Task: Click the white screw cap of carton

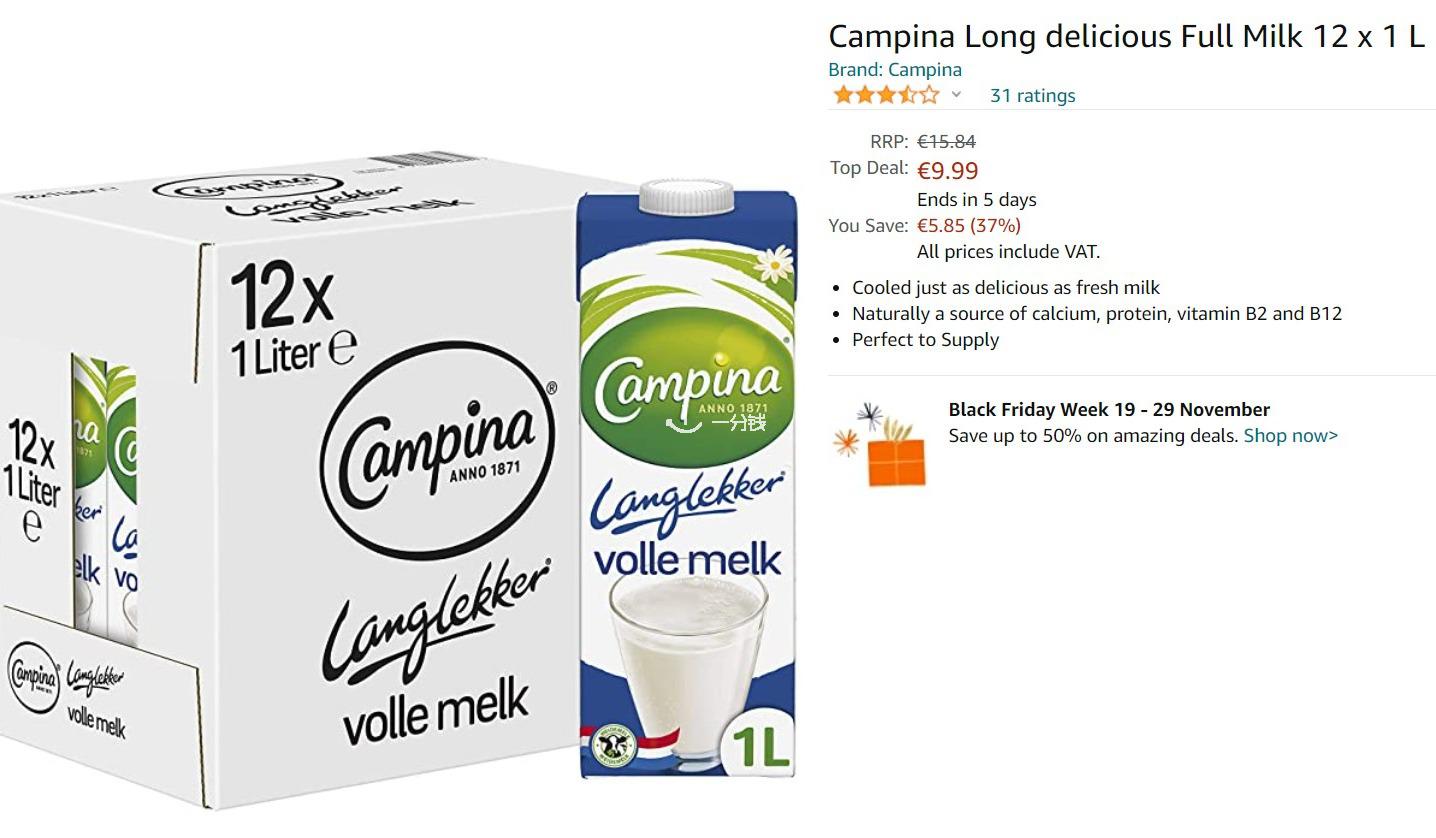Action: tap(686, 196)
